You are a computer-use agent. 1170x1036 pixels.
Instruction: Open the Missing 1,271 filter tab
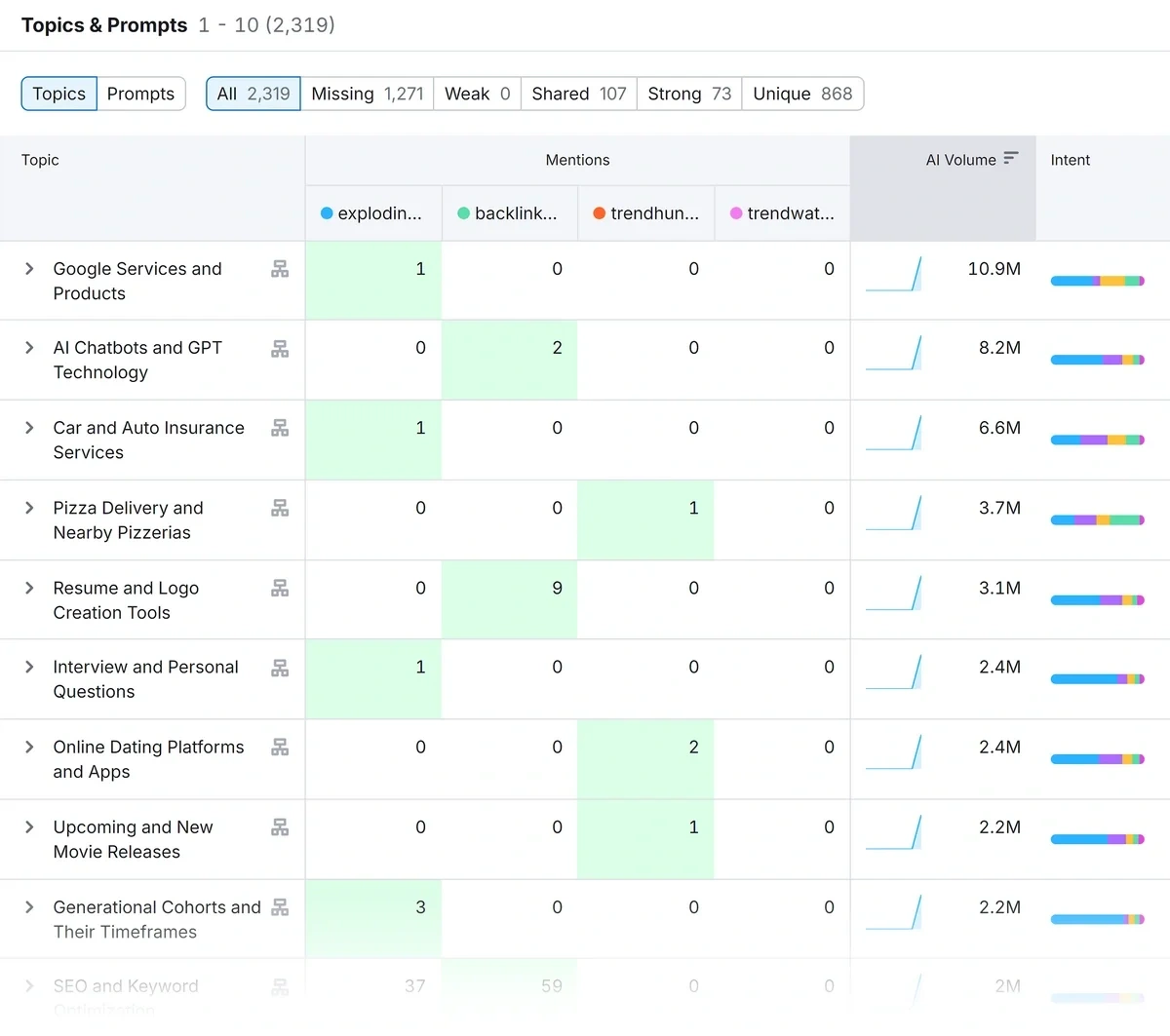(368, 94)
